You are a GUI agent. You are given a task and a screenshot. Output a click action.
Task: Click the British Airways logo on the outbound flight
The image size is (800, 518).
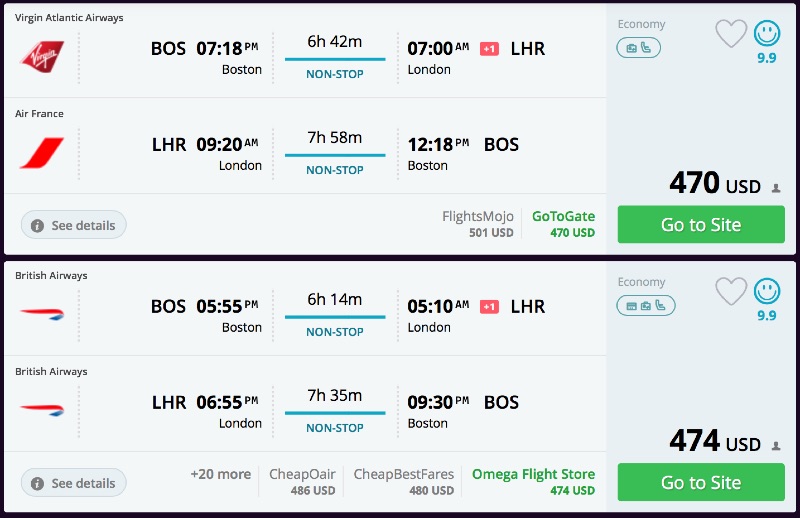42,312
